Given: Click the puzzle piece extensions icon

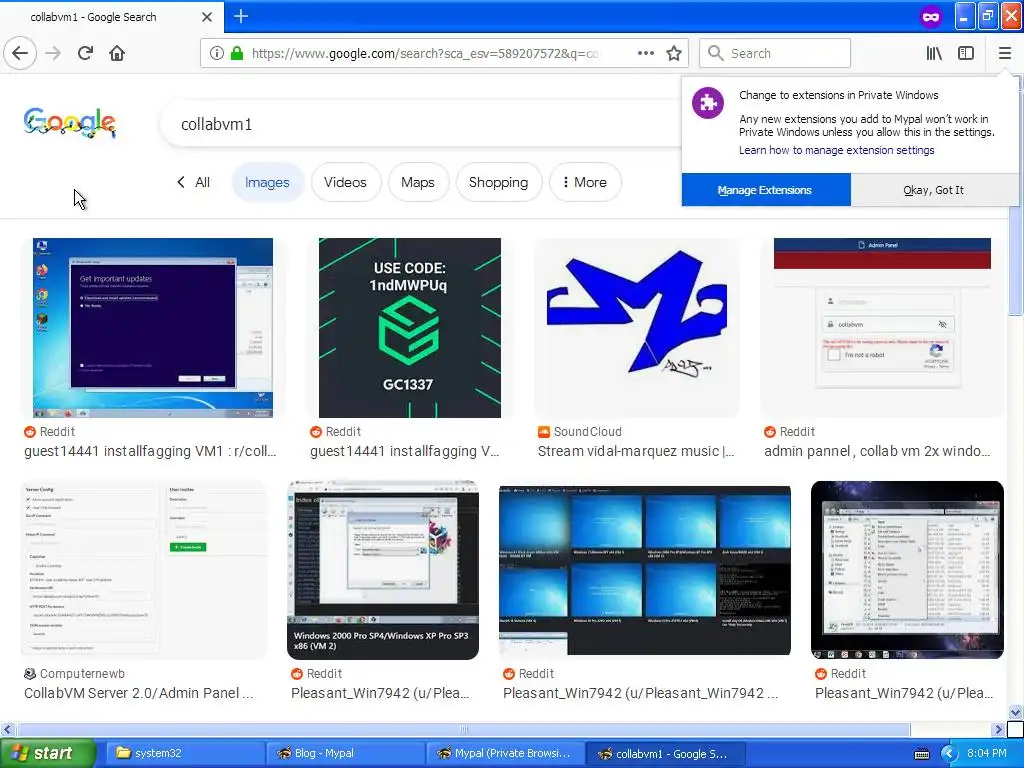Looking at the screenshot, I should [x=708, y=103].
